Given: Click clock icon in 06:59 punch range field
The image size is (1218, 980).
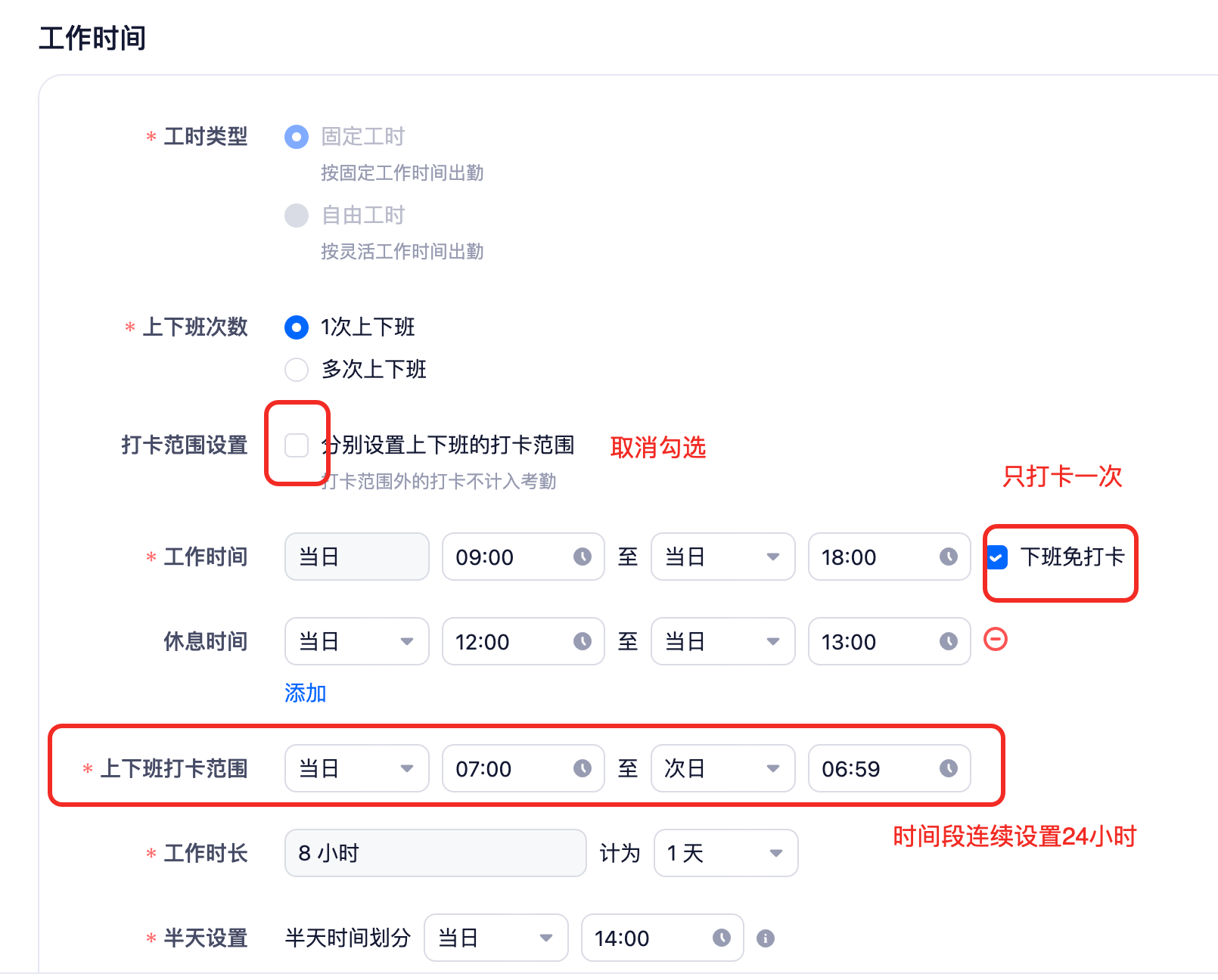Looking at the screenshot, I should (948, 768).
